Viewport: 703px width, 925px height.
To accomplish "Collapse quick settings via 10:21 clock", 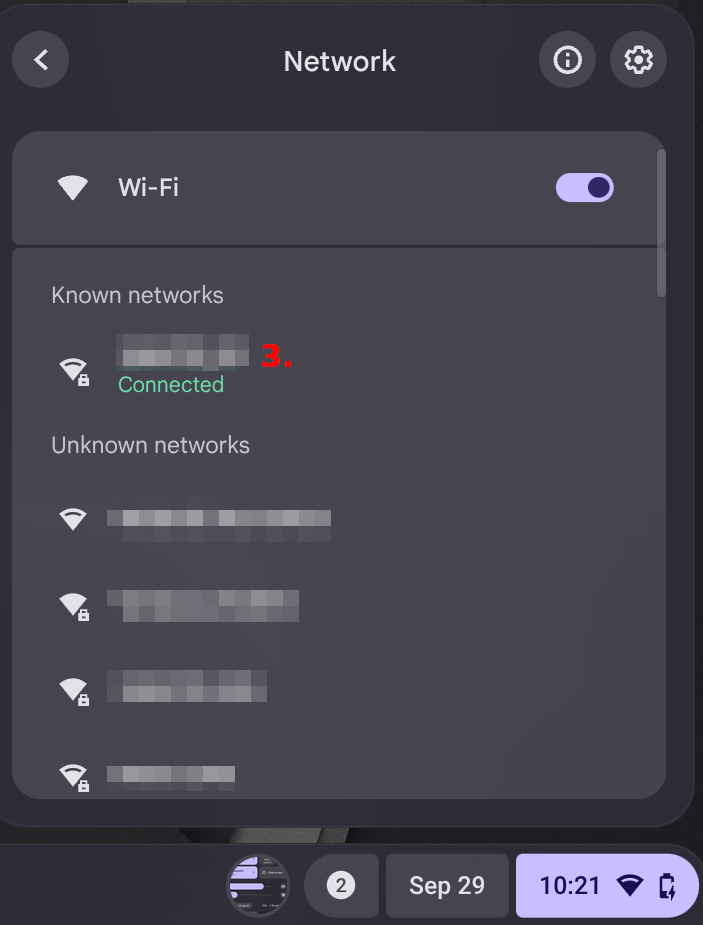I will click(570, 885).
